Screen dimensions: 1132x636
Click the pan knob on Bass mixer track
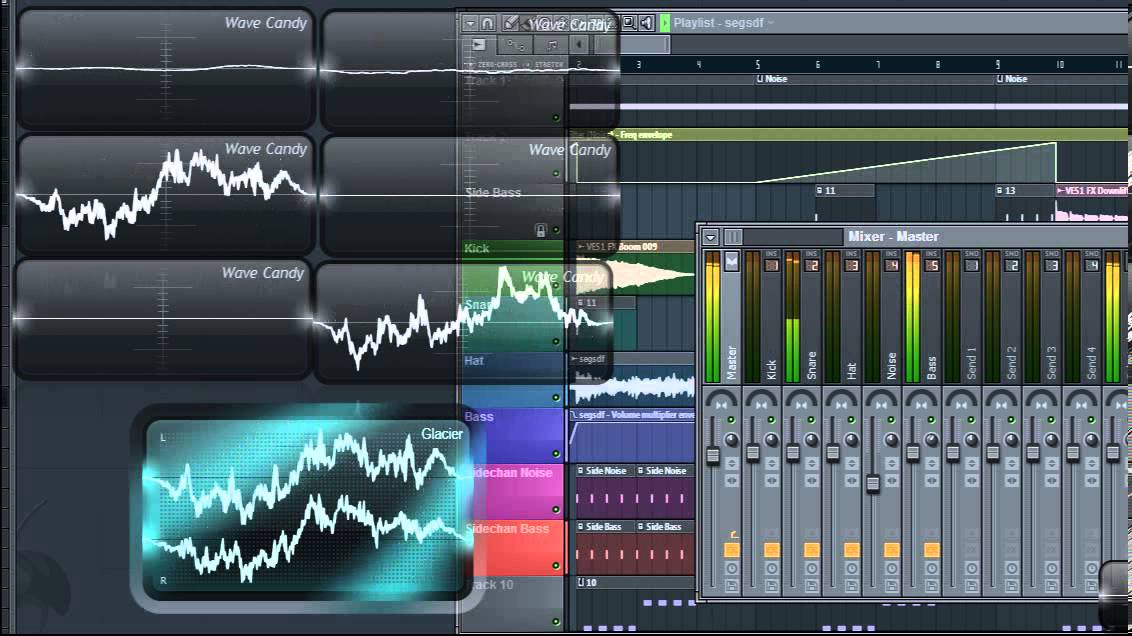[x=932, y=440]
